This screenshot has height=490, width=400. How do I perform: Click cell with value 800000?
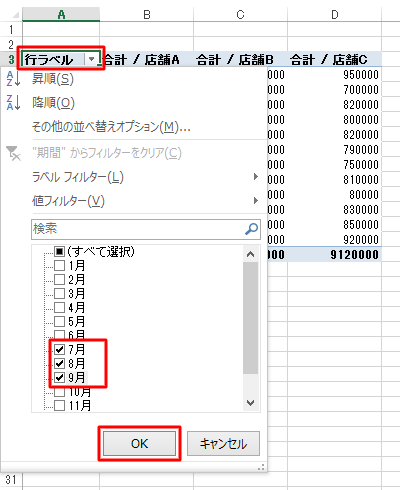pyautogui.click(x=335, y=120)
